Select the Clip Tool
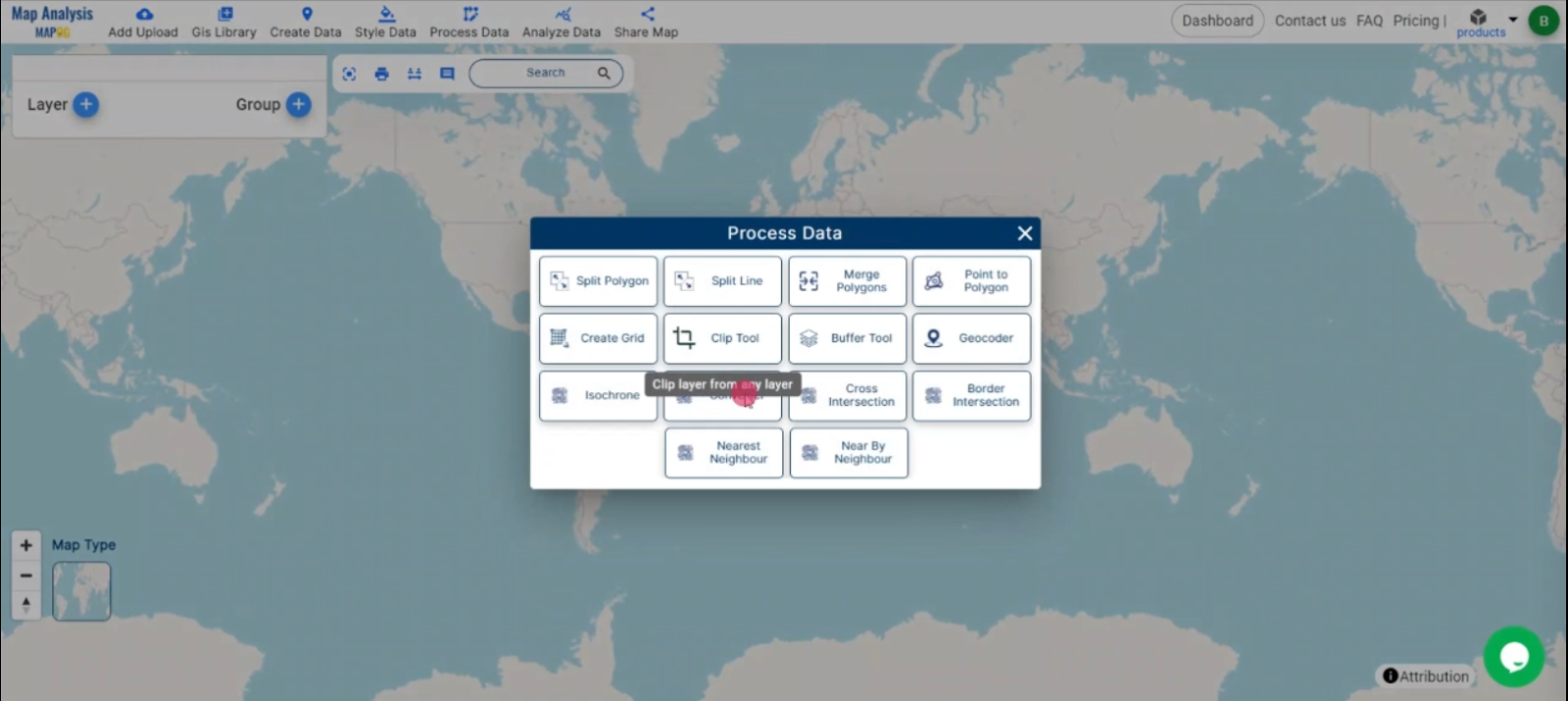 722,338
